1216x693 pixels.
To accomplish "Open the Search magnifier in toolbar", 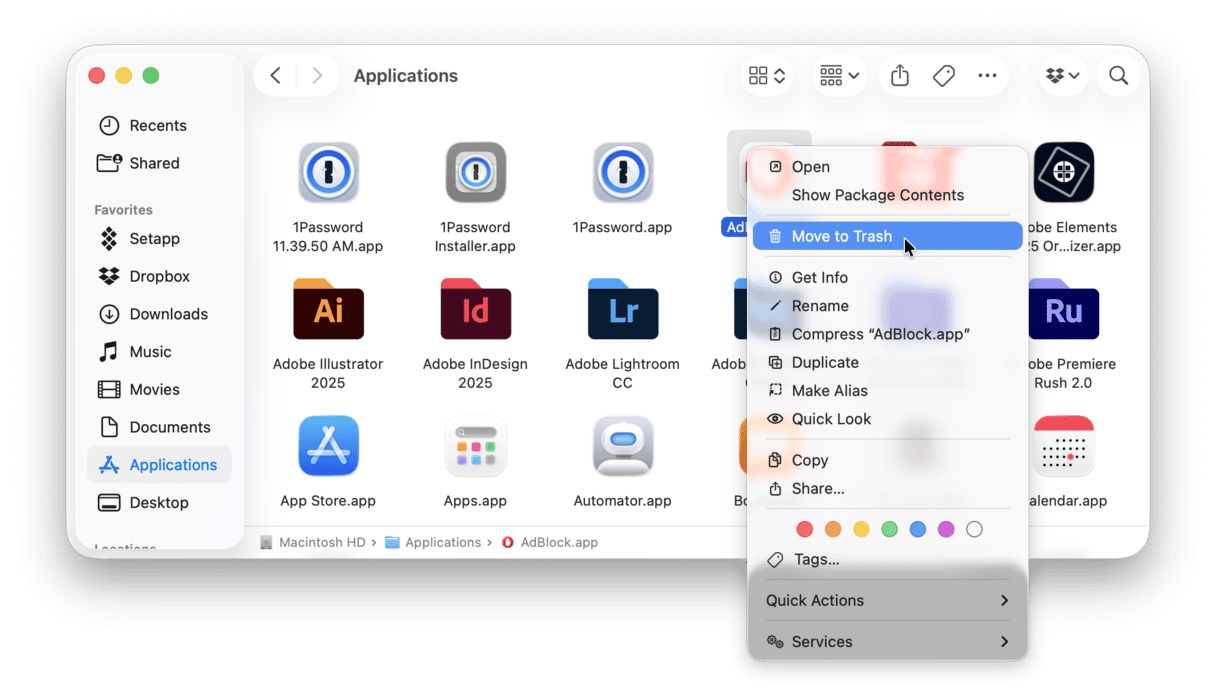I will [x=1118, y=76].
